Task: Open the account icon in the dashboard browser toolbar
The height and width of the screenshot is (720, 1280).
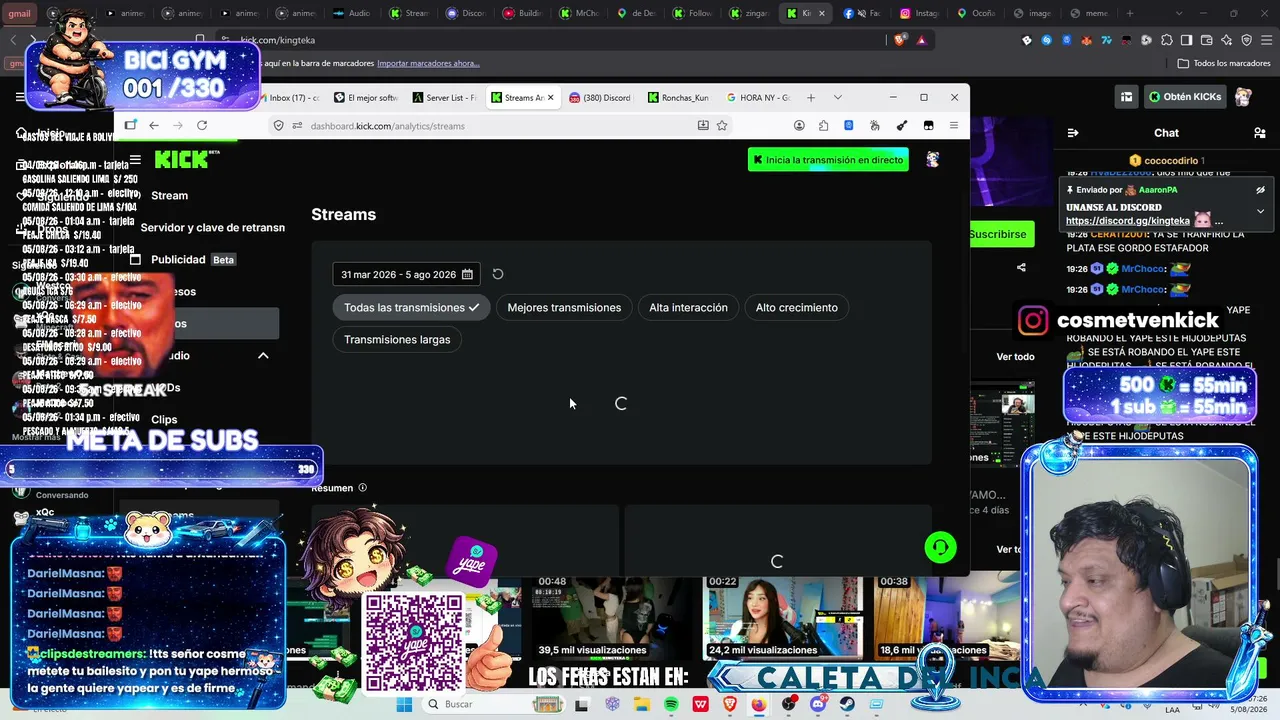Action: (x=799, y=125)
